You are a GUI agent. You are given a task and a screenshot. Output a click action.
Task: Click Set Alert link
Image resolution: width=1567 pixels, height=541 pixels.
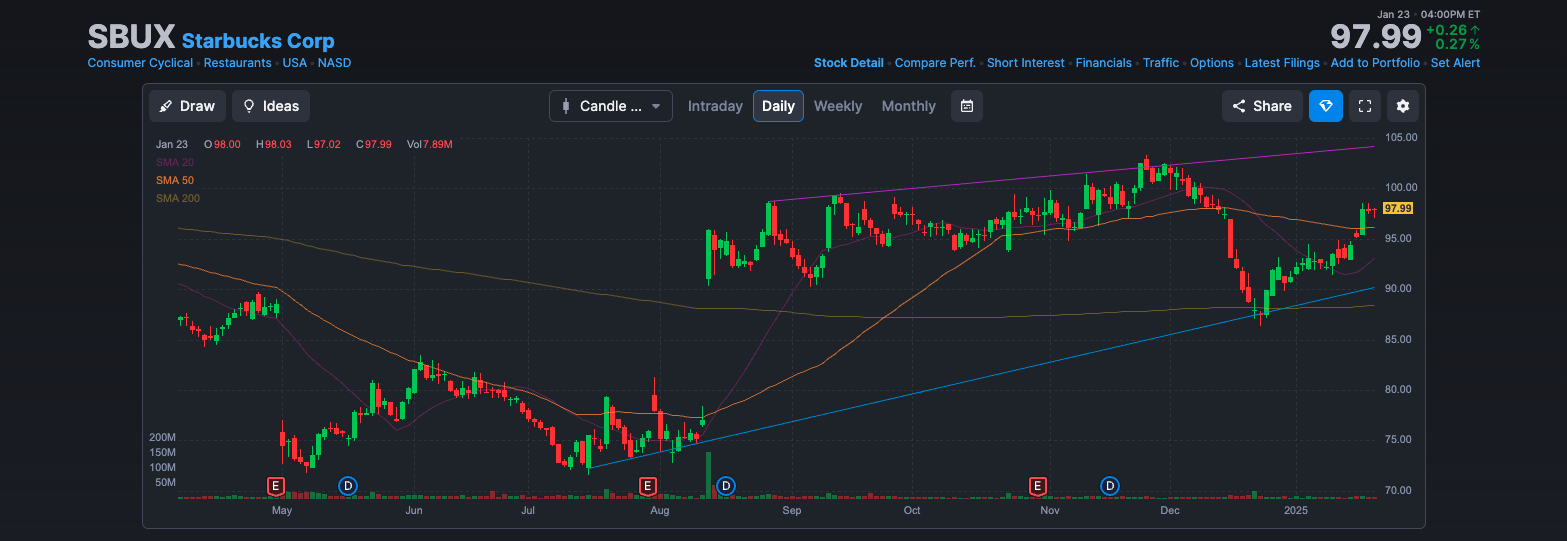tap(1455, 63)
